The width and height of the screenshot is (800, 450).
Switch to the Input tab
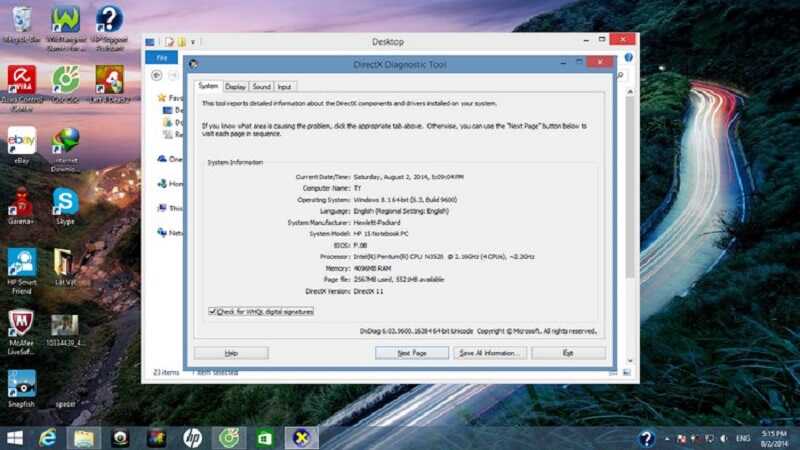coord(285,87)
